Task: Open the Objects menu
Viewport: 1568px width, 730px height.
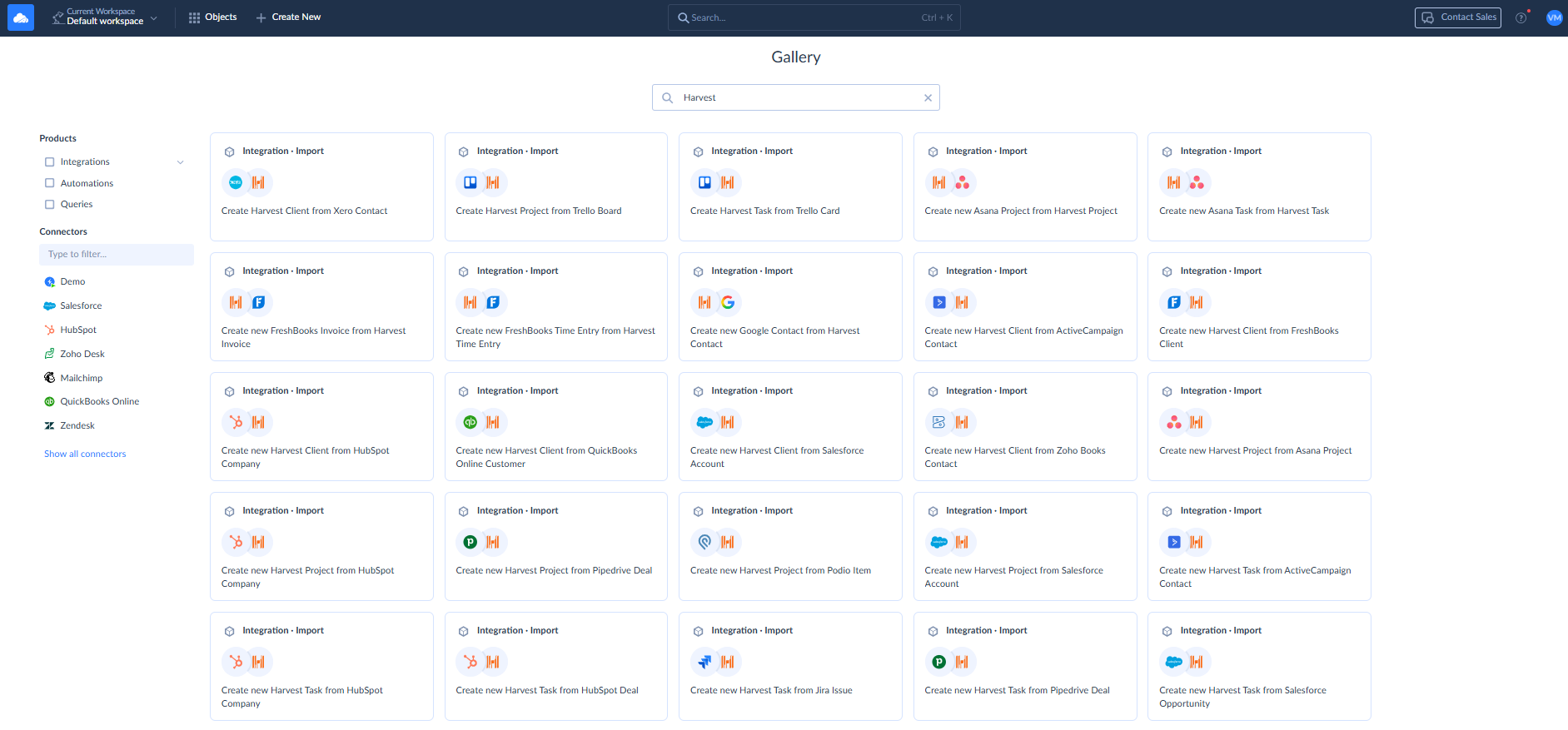Action: pyautogui.click(x=213, y=17)
